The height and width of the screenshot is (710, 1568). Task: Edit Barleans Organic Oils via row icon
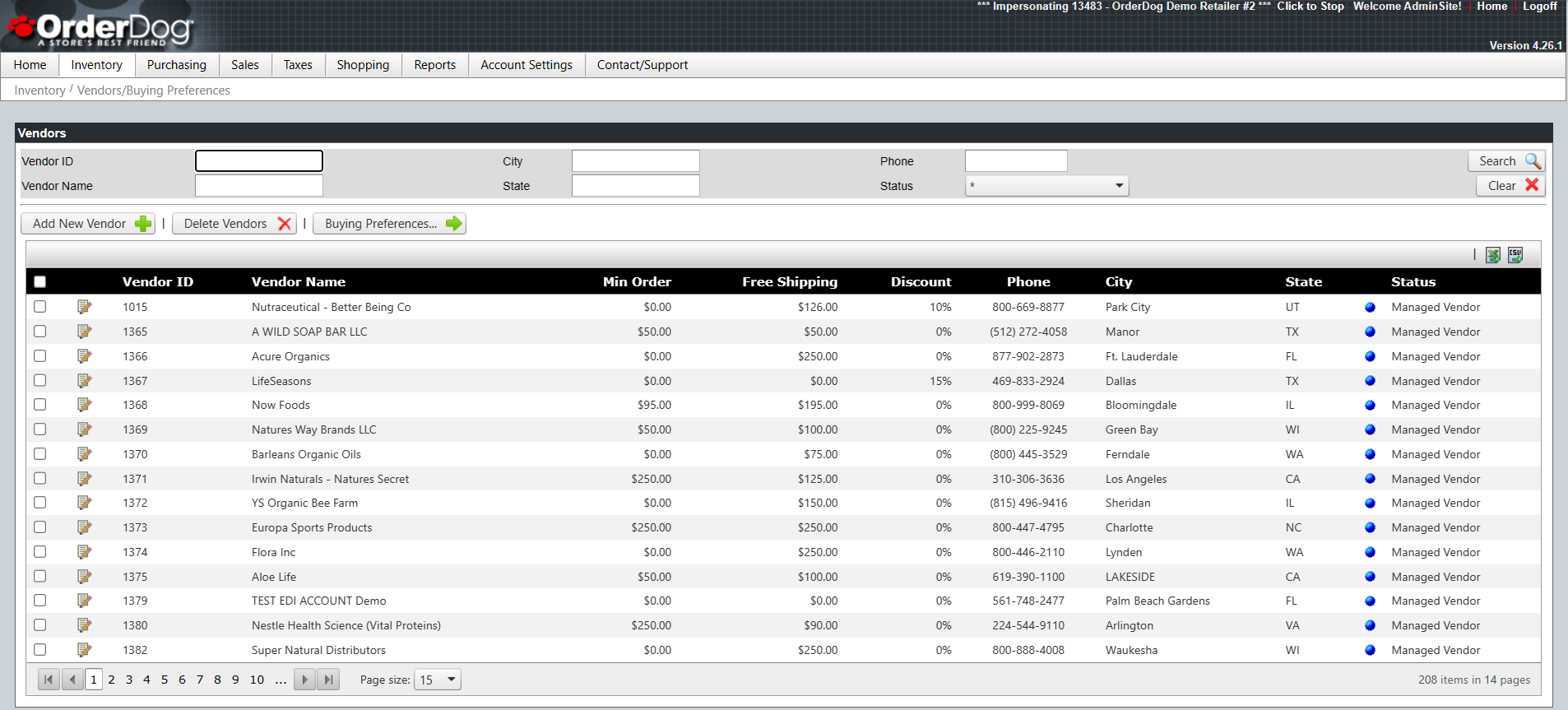click(x=84, y=454)
